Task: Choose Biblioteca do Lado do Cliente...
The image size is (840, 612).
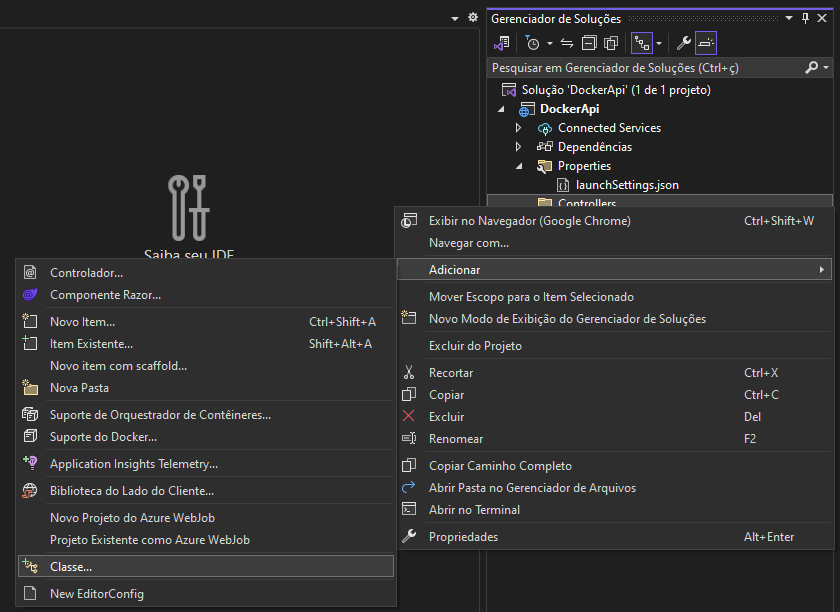Action: [206, 491]
